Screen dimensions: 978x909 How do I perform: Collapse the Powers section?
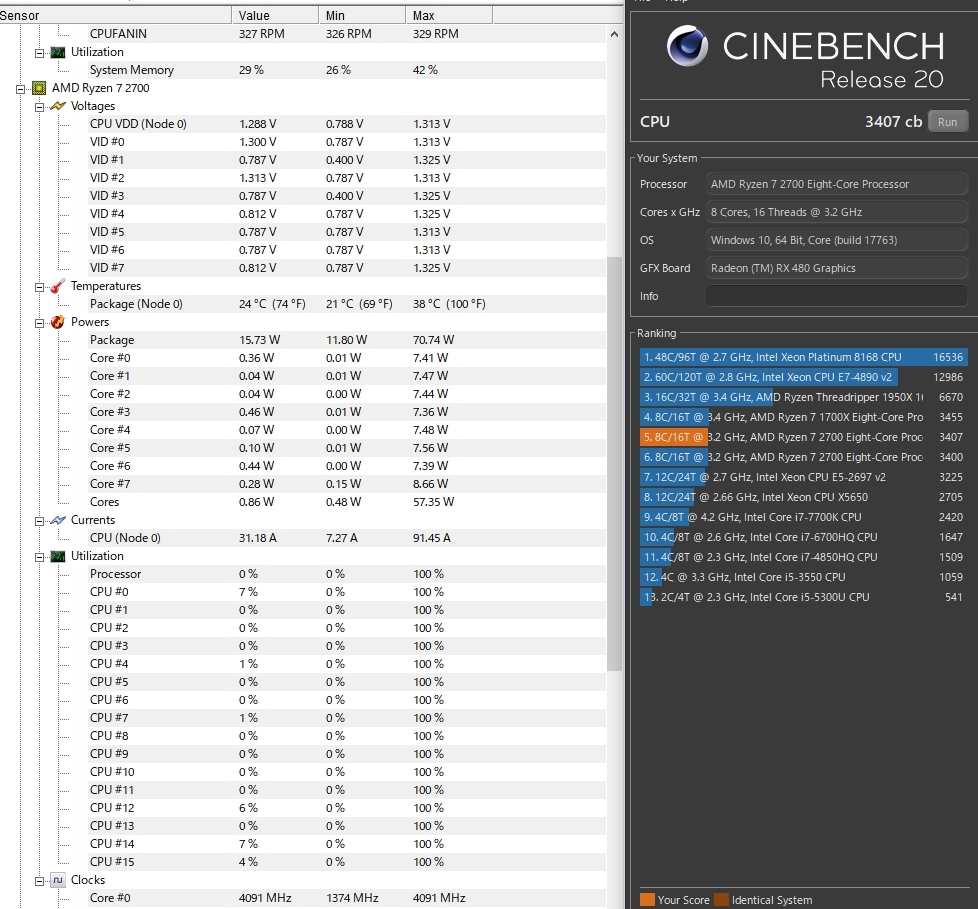pos(39,323)
